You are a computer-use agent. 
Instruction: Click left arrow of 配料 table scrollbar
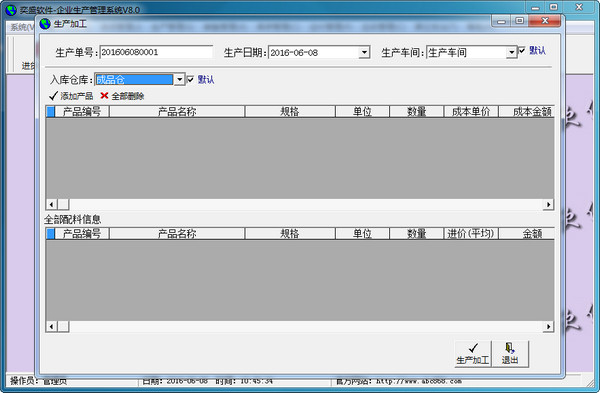click(51, 326)
